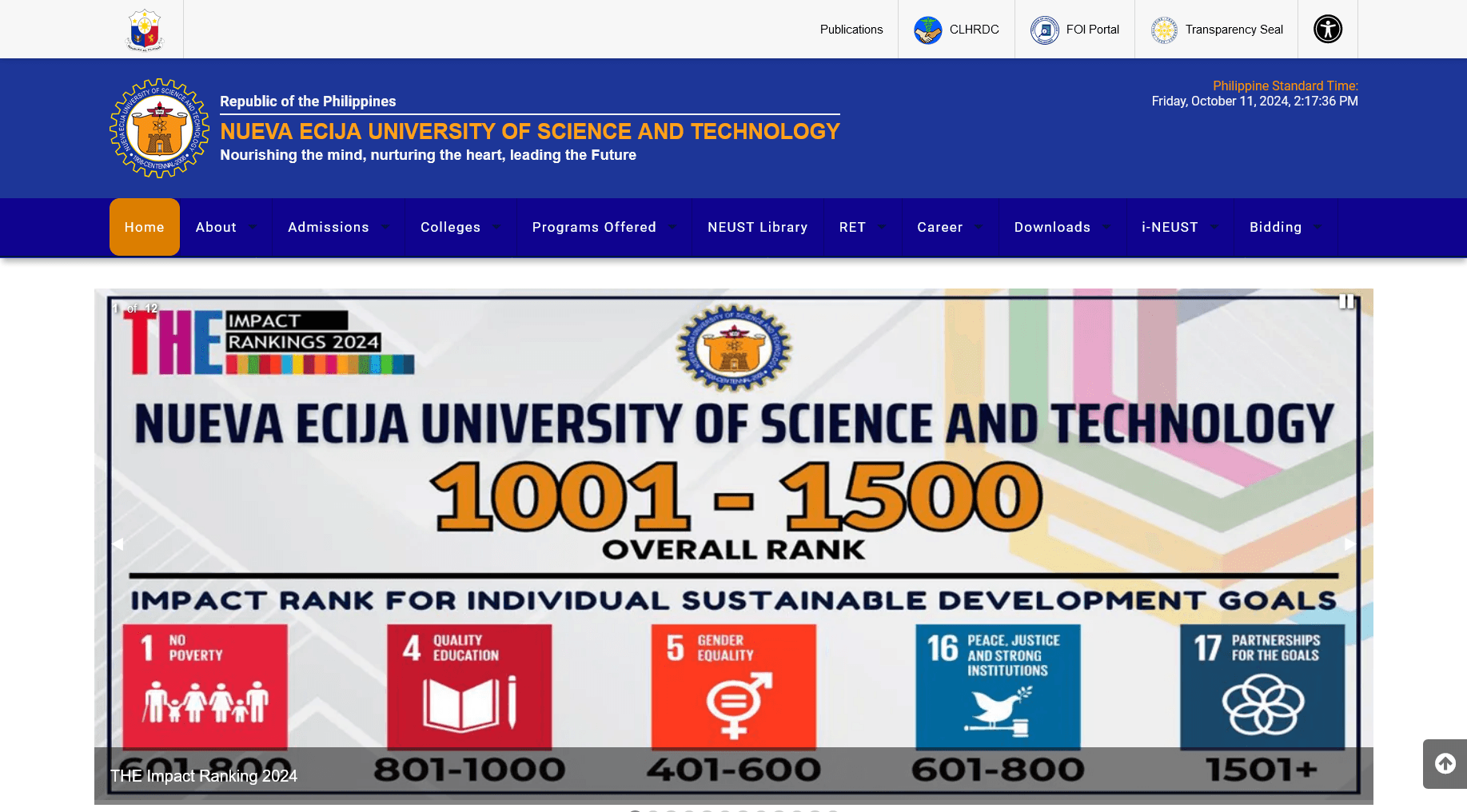Screen dimensions: 1467x812
Task: Show the previous slide with left arrow
Action: pyautogui.click(x=118, y=543)
